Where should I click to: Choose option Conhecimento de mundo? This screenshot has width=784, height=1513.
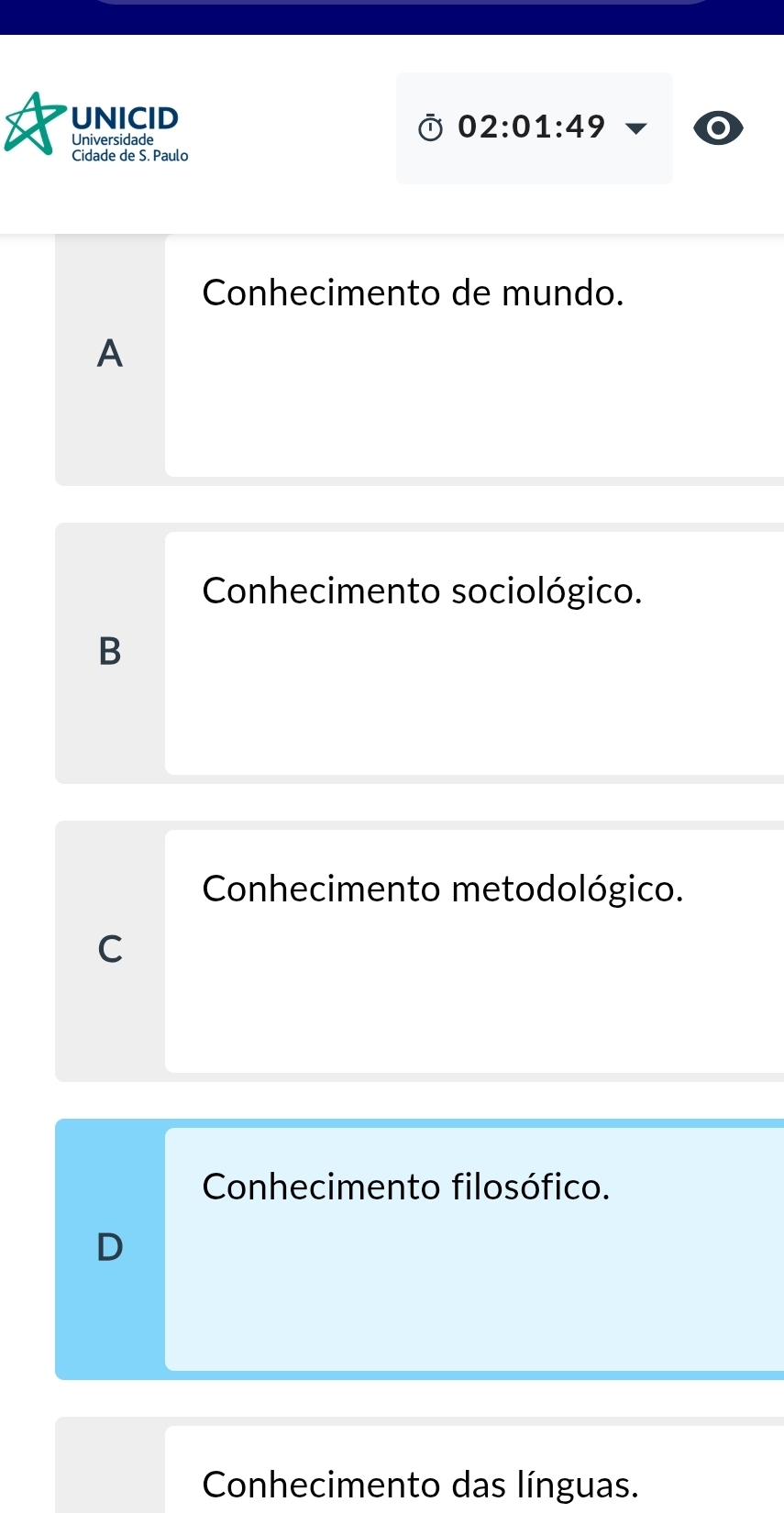[x=413, y=293]
